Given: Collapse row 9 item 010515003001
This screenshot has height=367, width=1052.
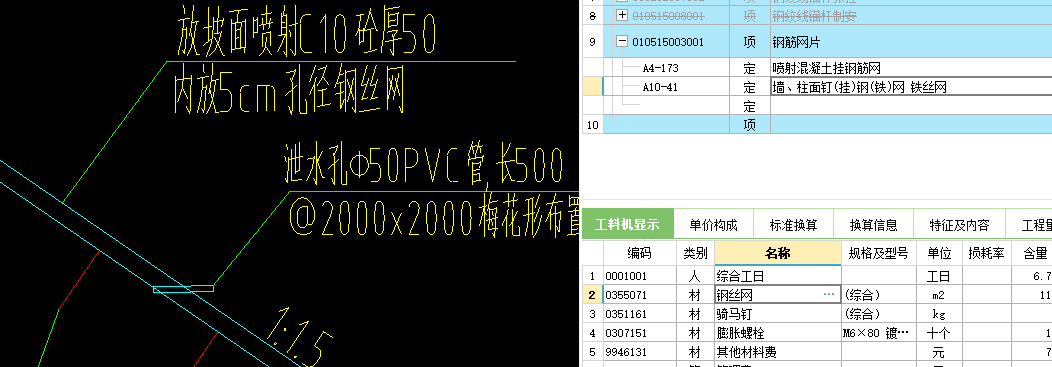Looking at the screenshot, I should [x=621, y=42].
